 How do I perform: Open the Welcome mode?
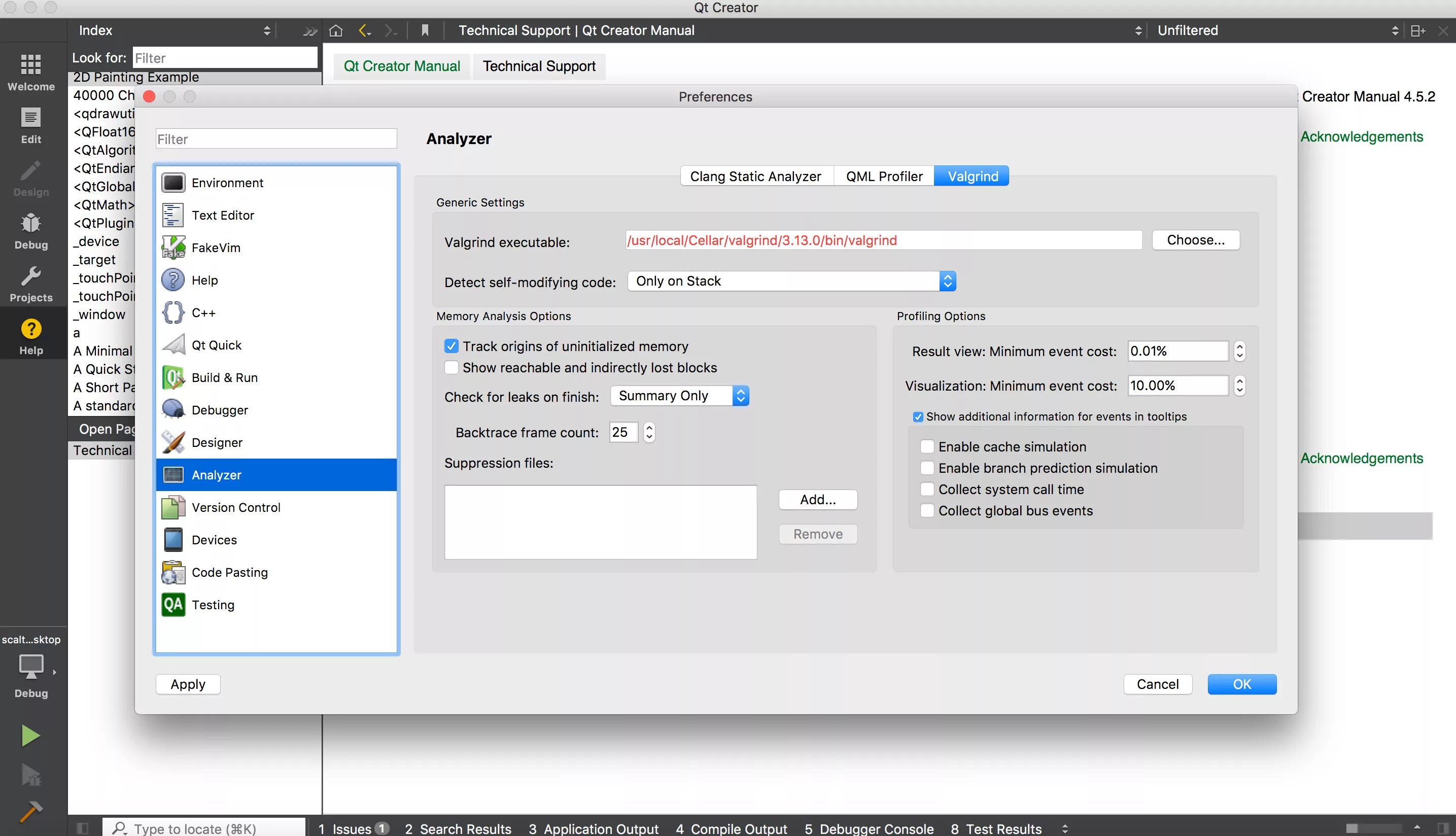point(31,73)
